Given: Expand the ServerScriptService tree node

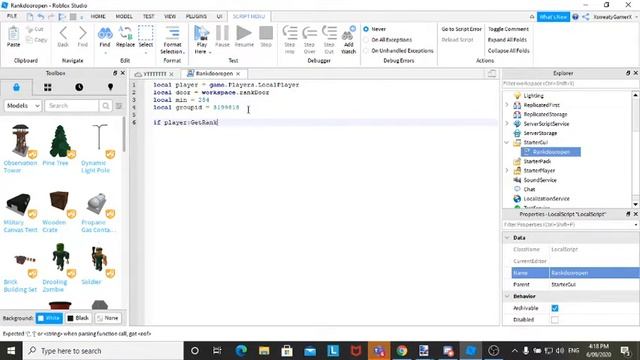Looking at the screenshot, I should point(507,123).
